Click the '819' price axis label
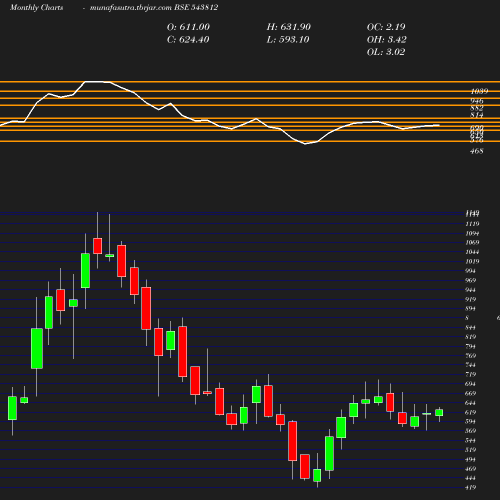The image size is (500, 500). [471, 337]
